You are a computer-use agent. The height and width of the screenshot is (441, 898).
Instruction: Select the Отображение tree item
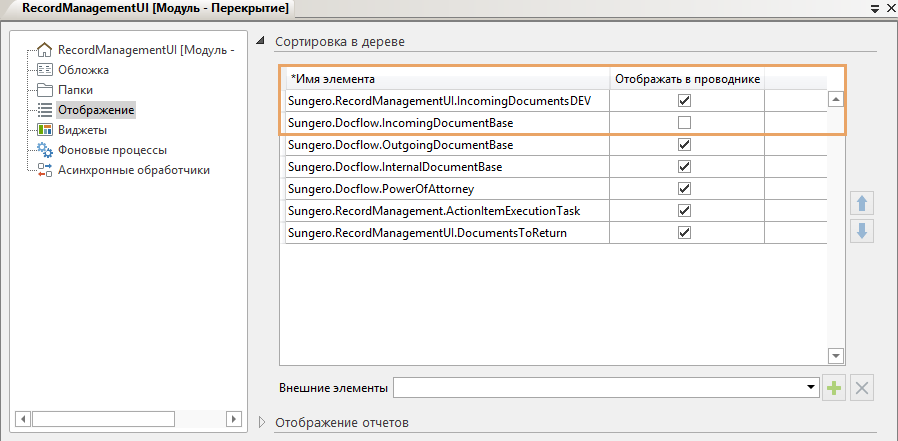pos(96,110)
